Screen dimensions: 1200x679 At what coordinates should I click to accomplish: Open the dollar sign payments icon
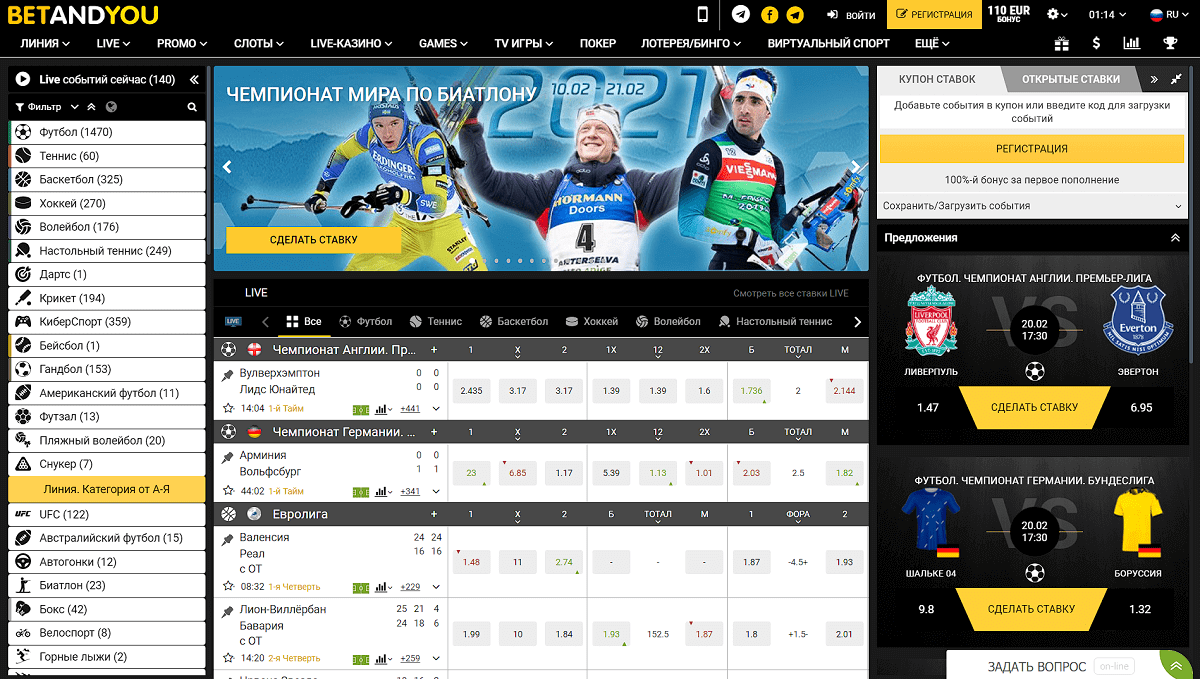click(x=1097, y=43)
